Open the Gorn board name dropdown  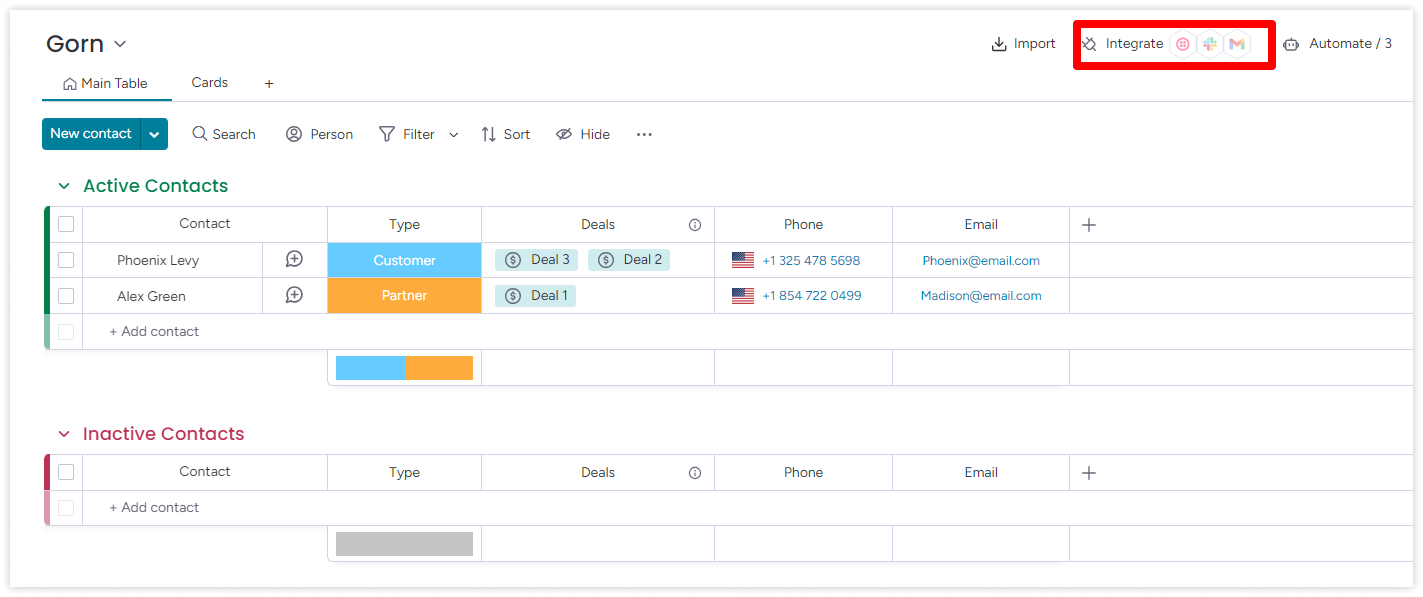(120, 44)
